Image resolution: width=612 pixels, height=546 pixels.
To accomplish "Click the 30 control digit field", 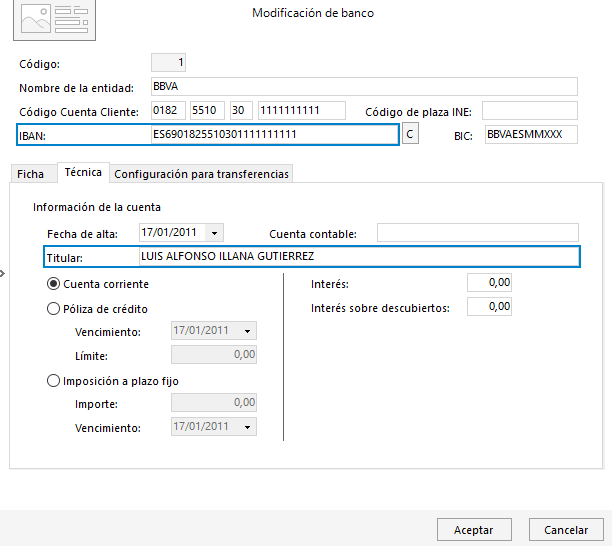I will click(241, 110).
